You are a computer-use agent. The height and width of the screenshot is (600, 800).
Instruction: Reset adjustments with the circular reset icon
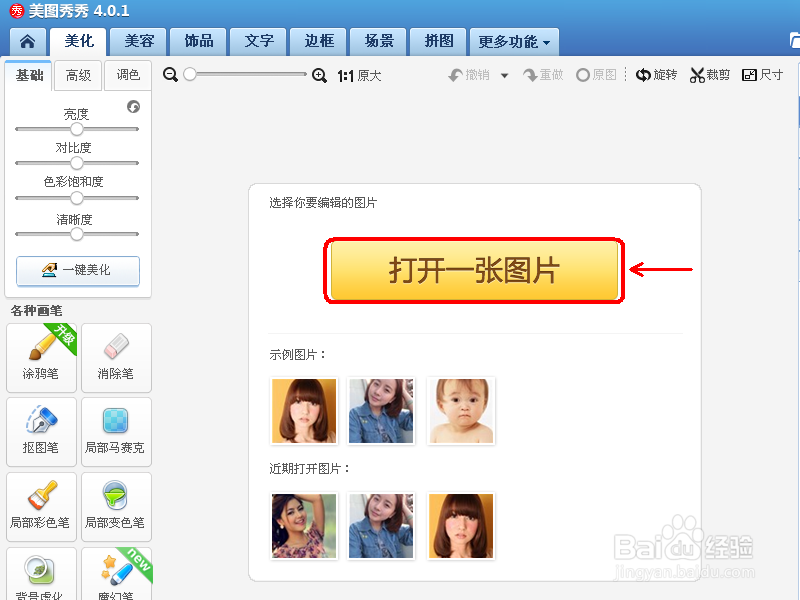point(133,107)
